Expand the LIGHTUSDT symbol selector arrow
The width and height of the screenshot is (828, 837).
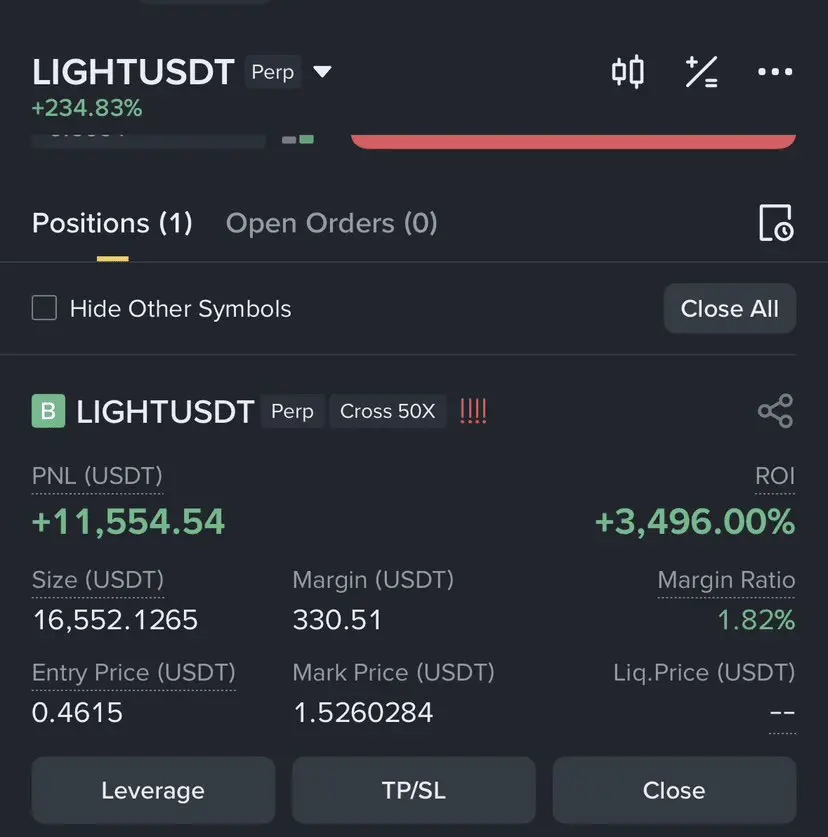point(322,72)
